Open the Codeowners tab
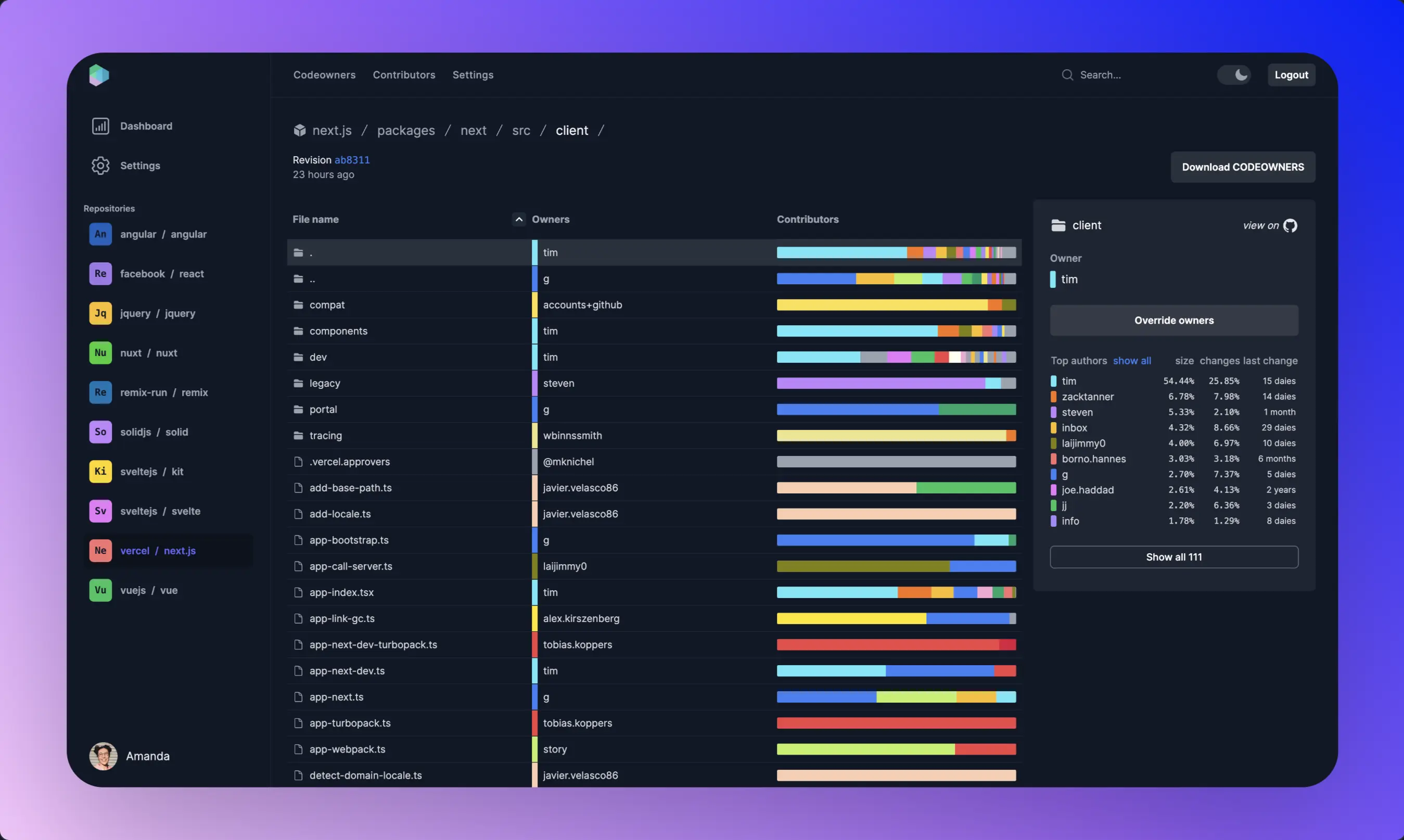 coord(324,75)
